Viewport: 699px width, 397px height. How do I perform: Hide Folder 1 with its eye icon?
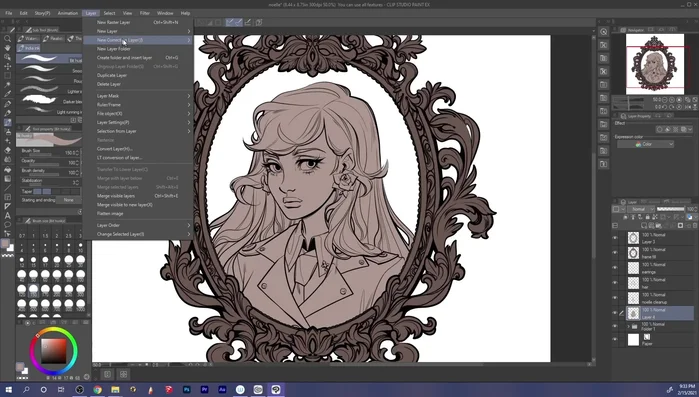tap(615, 327)
